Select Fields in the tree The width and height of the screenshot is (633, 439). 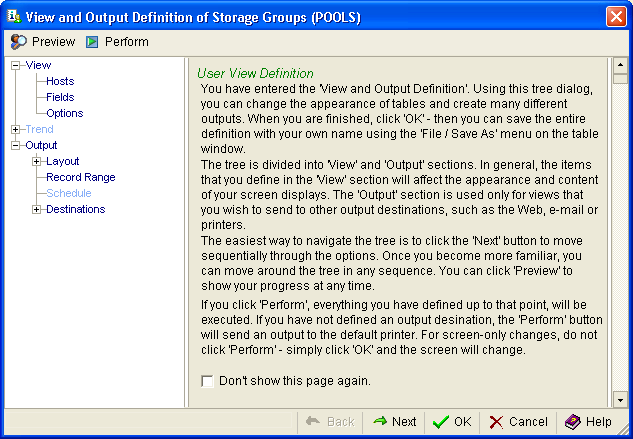(60, 97)
